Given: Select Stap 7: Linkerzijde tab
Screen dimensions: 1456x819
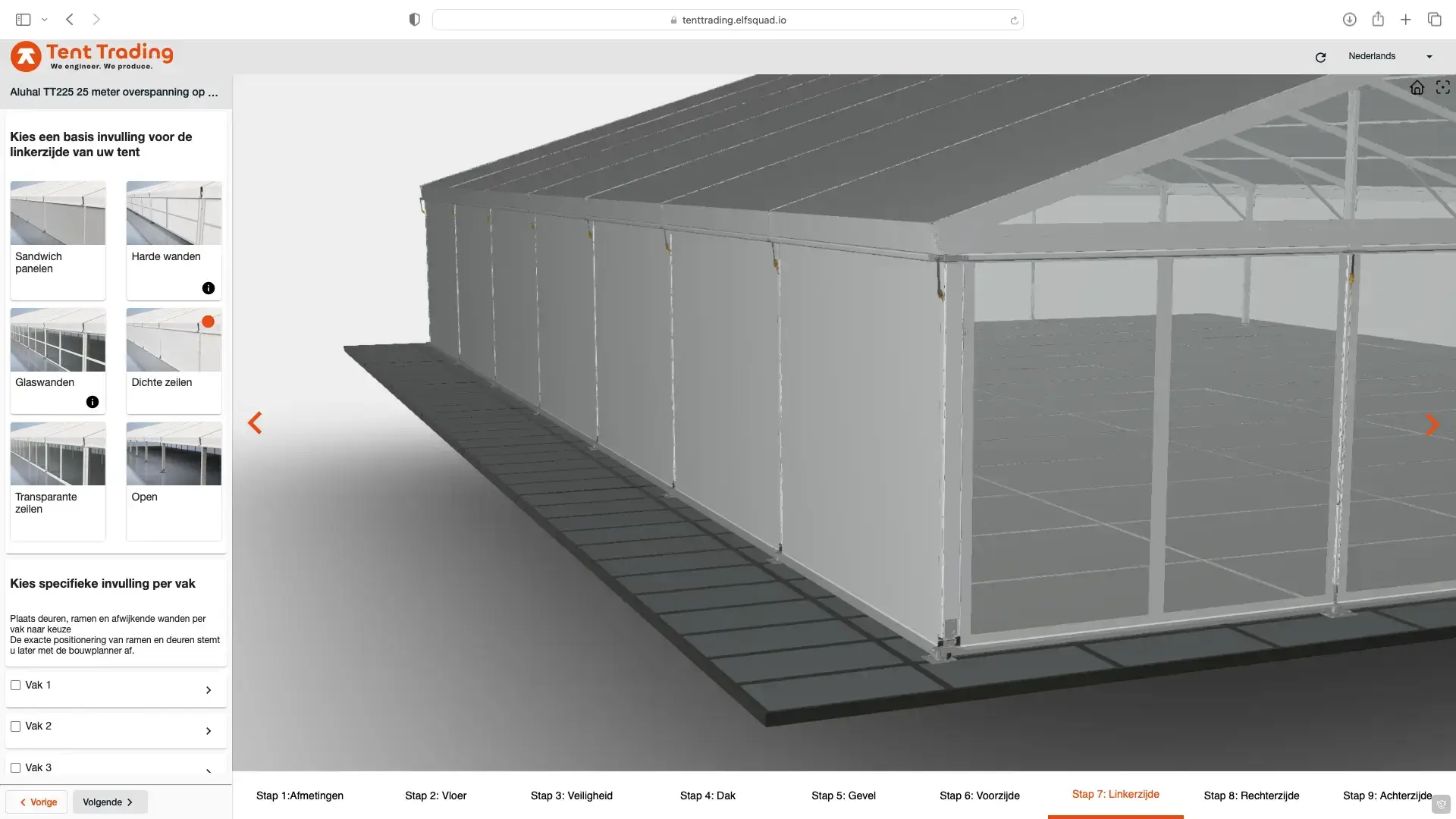Looking at the screenshot, I should (x=1116, y=795).
